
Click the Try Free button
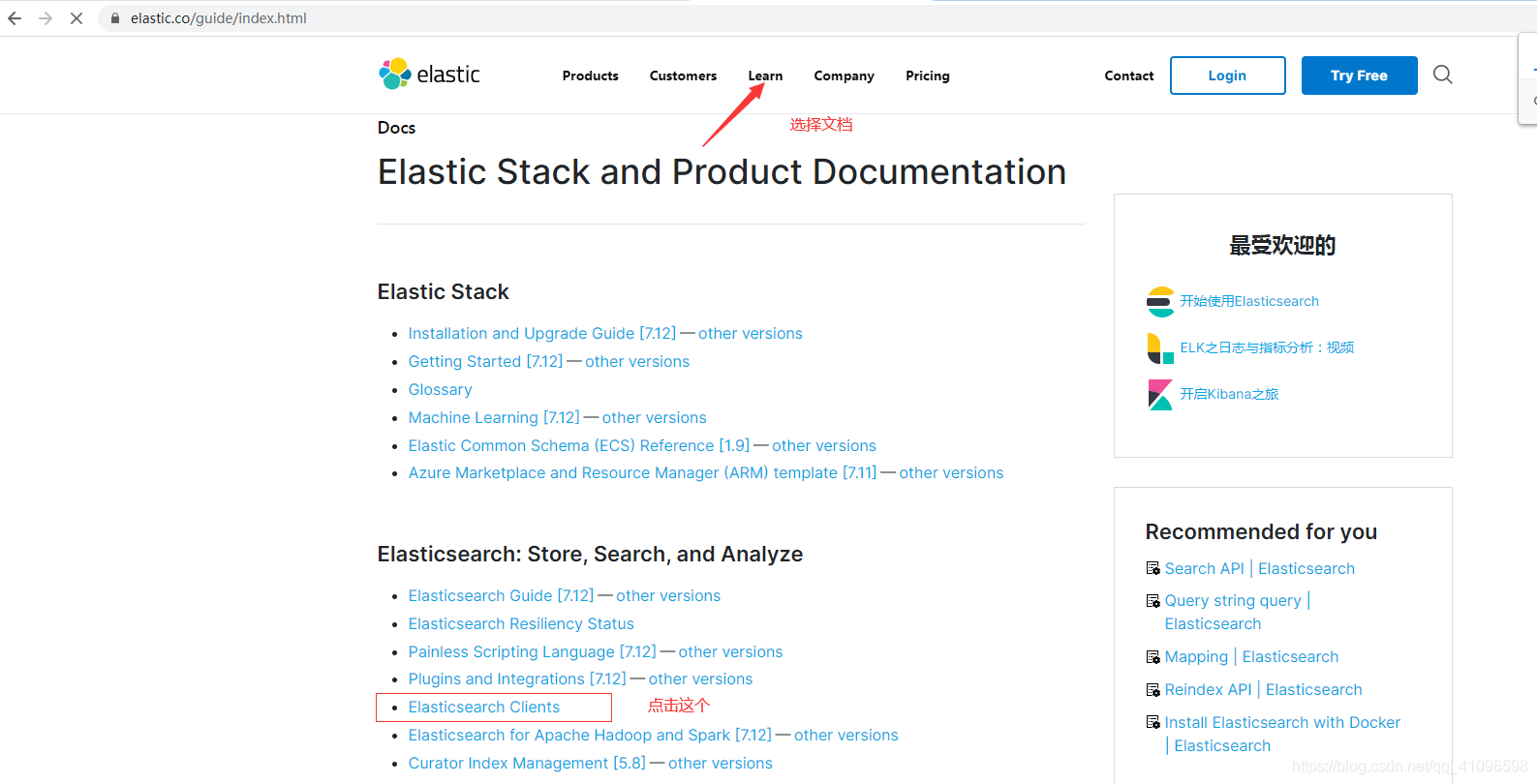(x=1359, y=75)
